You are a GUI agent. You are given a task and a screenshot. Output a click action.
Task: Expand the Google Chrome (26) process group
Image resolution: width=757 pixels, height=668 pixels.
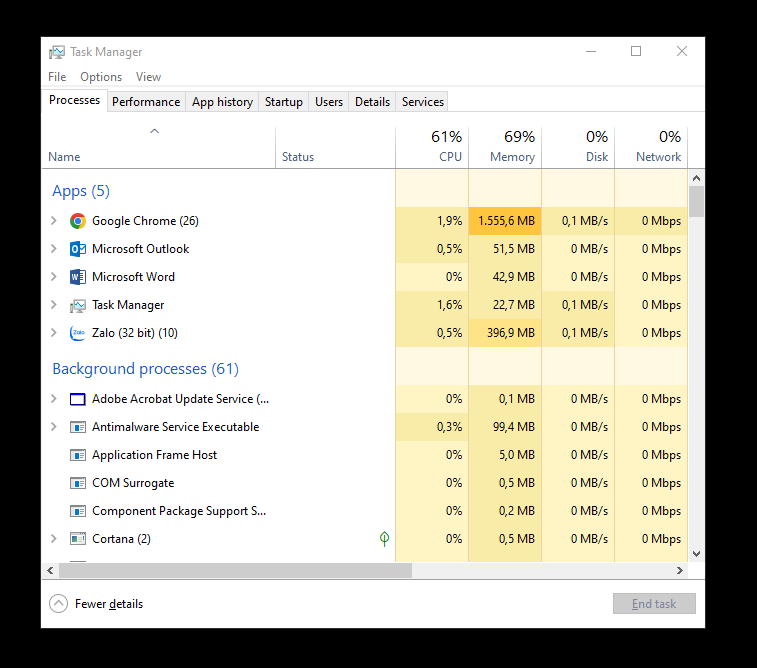click(x=54, y=221)
